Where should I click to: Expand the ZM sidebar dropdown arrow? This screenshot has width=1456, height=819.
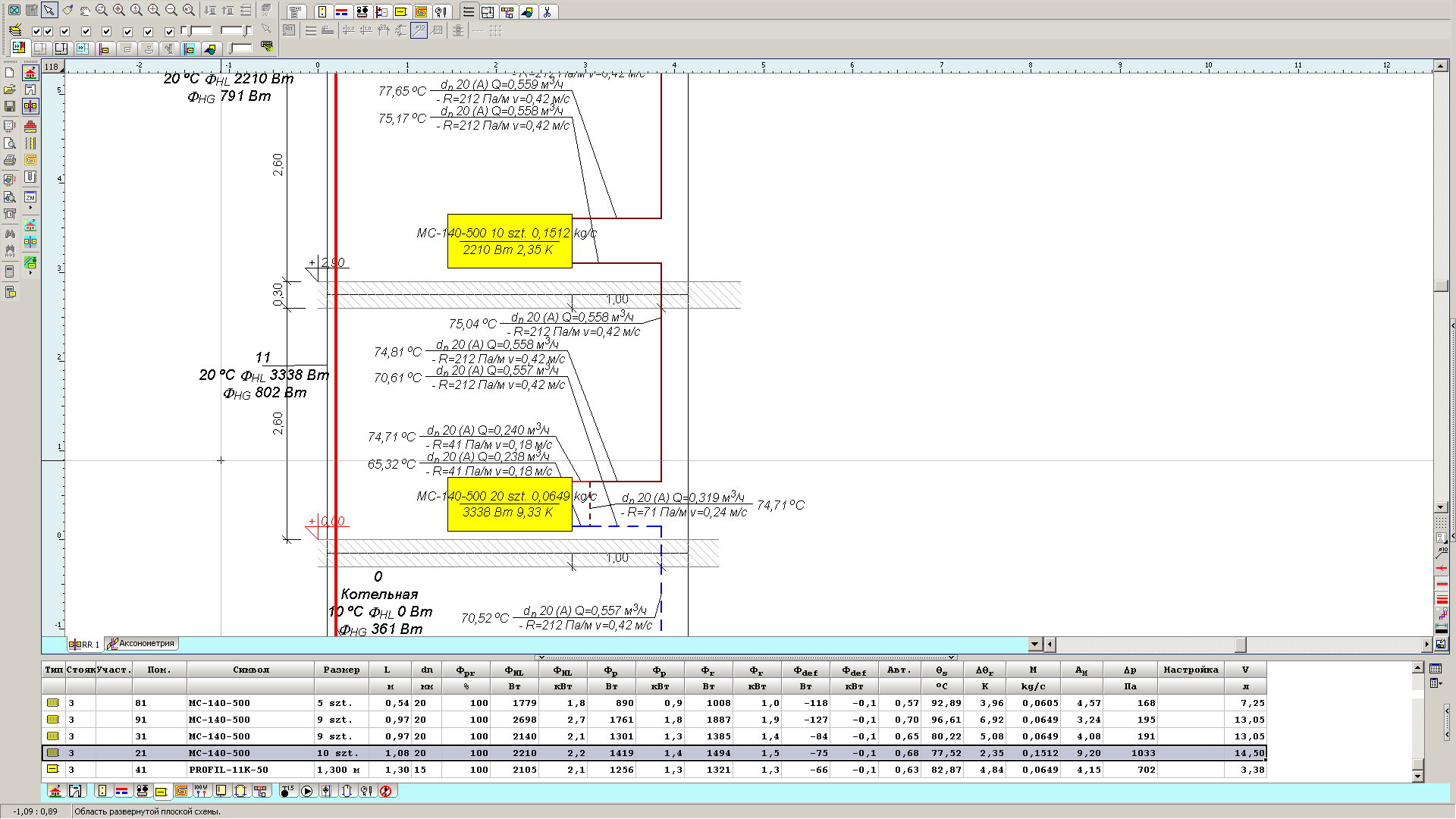(x=30, y=208)
